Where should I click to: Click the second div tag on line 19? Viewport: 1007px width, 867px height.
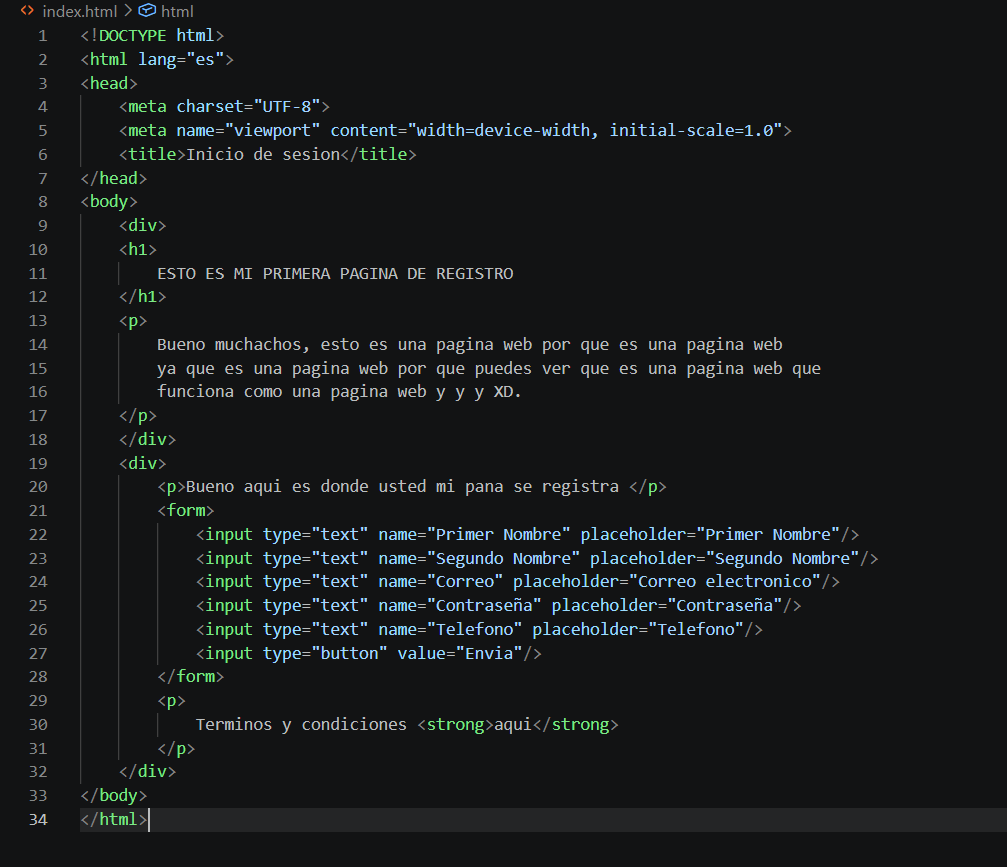pyautogui.click(x=143, y=463)
